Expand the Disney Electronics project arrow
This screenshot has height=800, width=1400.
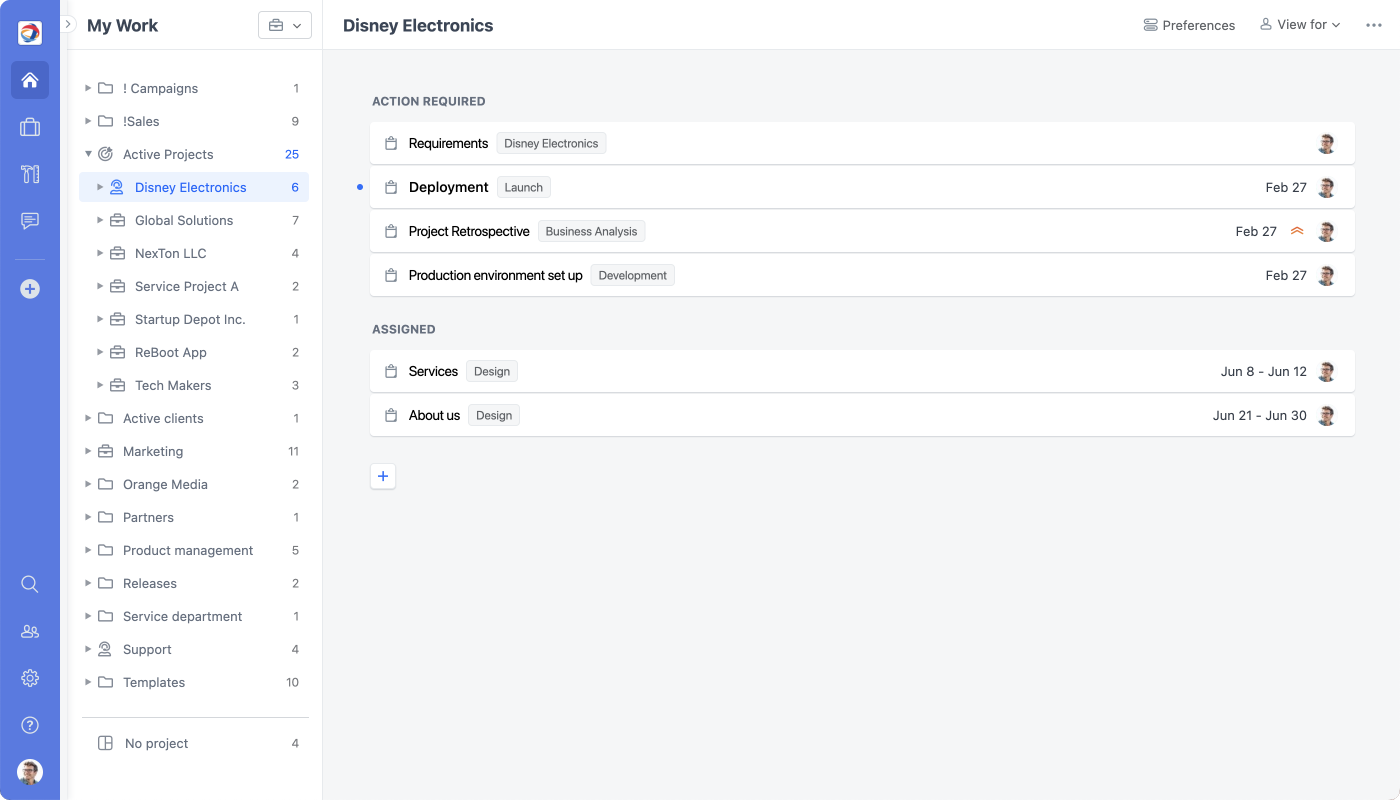point(100,187)
